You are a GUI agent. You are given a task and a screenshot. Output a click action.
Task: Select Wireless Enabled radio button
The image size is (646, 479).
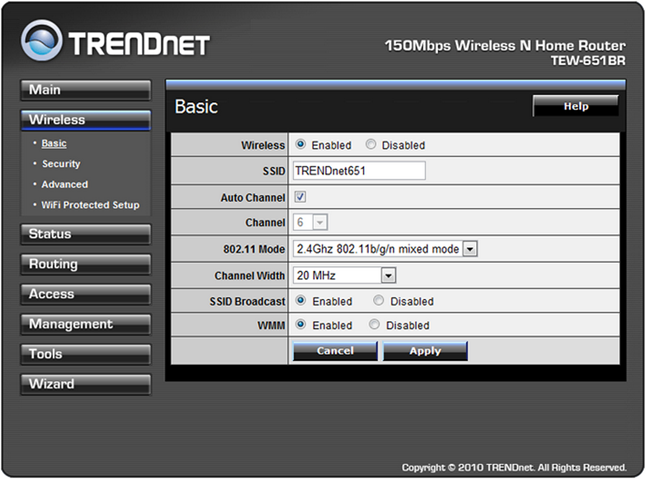pos(300,145)
